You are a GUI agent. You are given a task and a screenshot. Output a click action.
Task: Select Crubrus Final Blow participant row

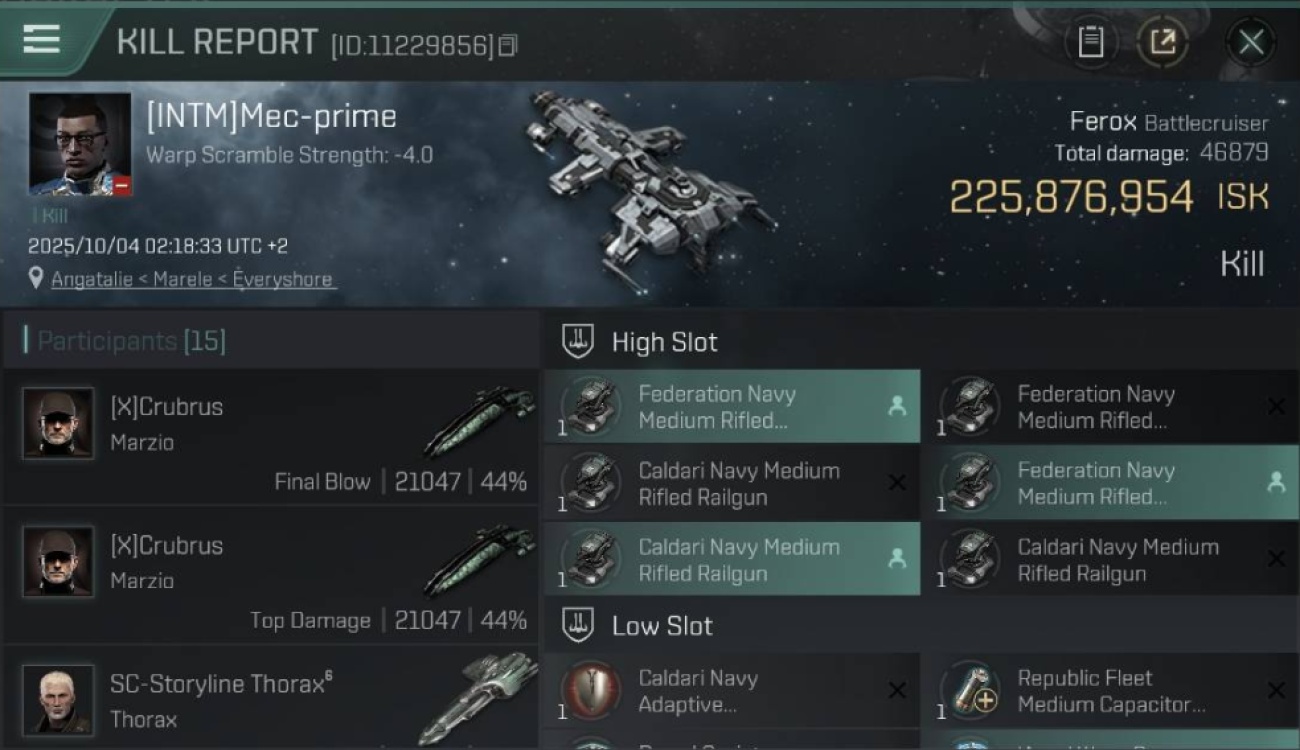click(270, 437)
